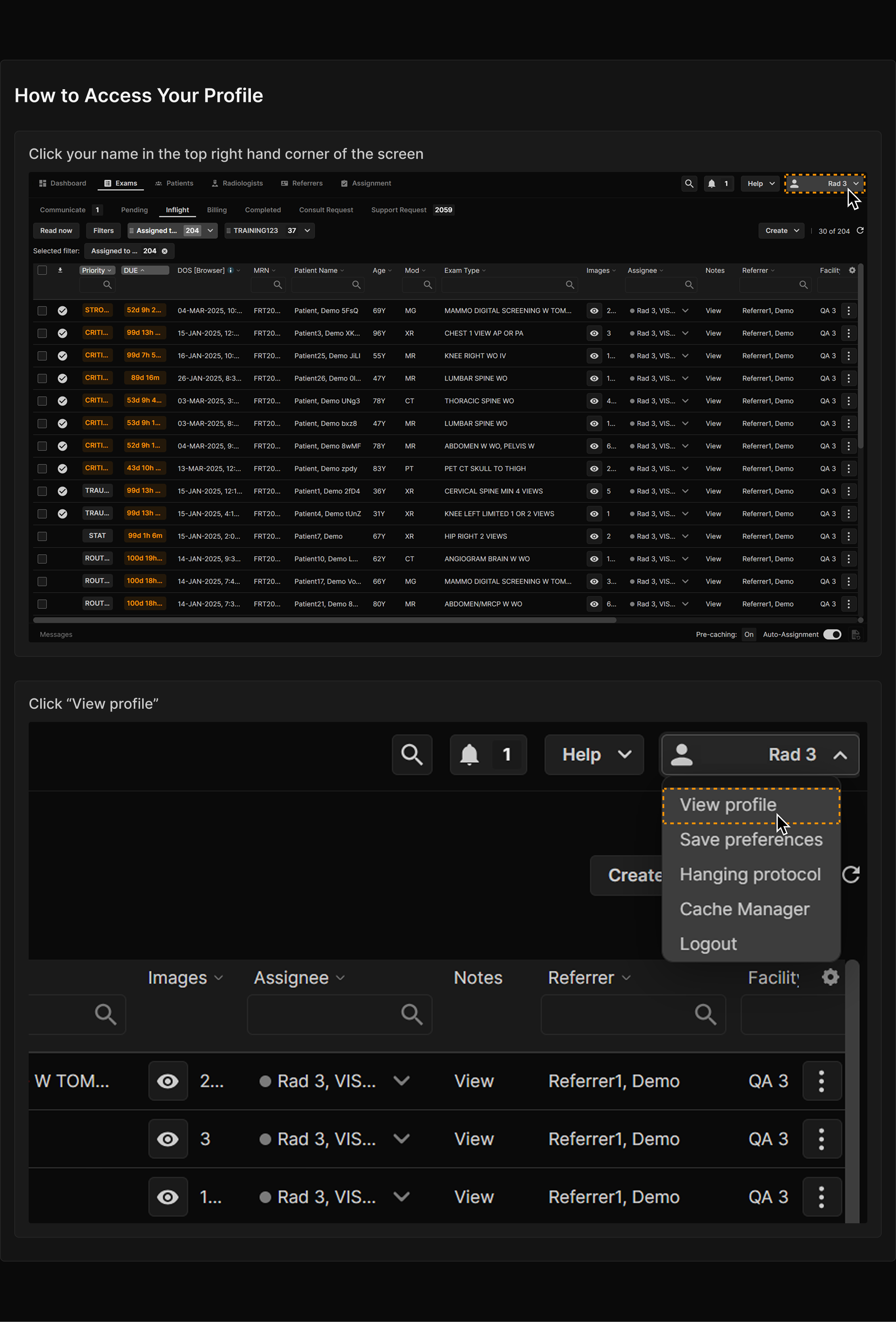Open the Dashboard tab in the top navigation
This screenshot has height=1322, width=896.
(x=63, y=183)
